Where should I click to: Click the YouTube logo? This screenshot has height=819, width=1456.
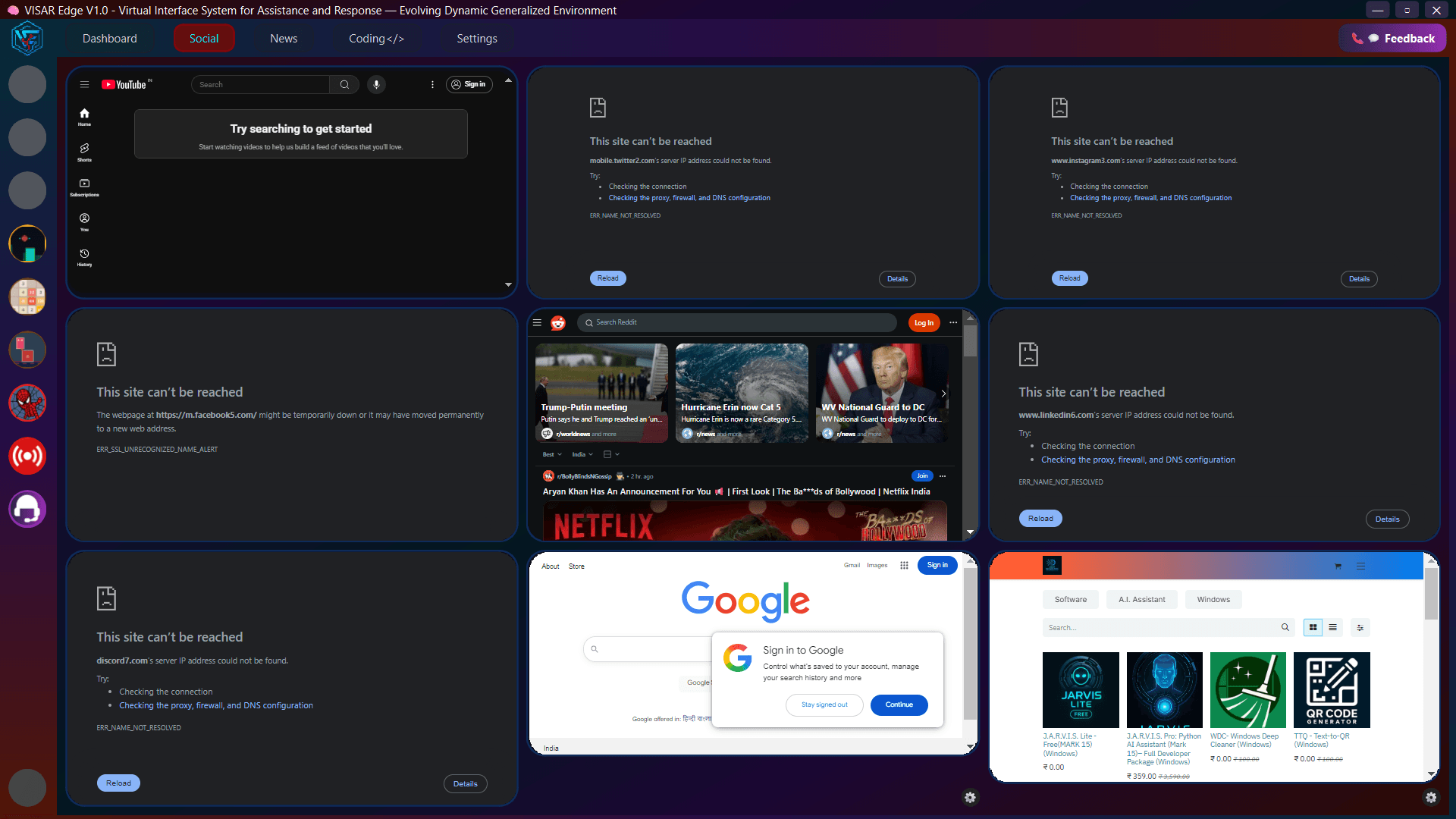pyautogui.click(x=126, y=84)
